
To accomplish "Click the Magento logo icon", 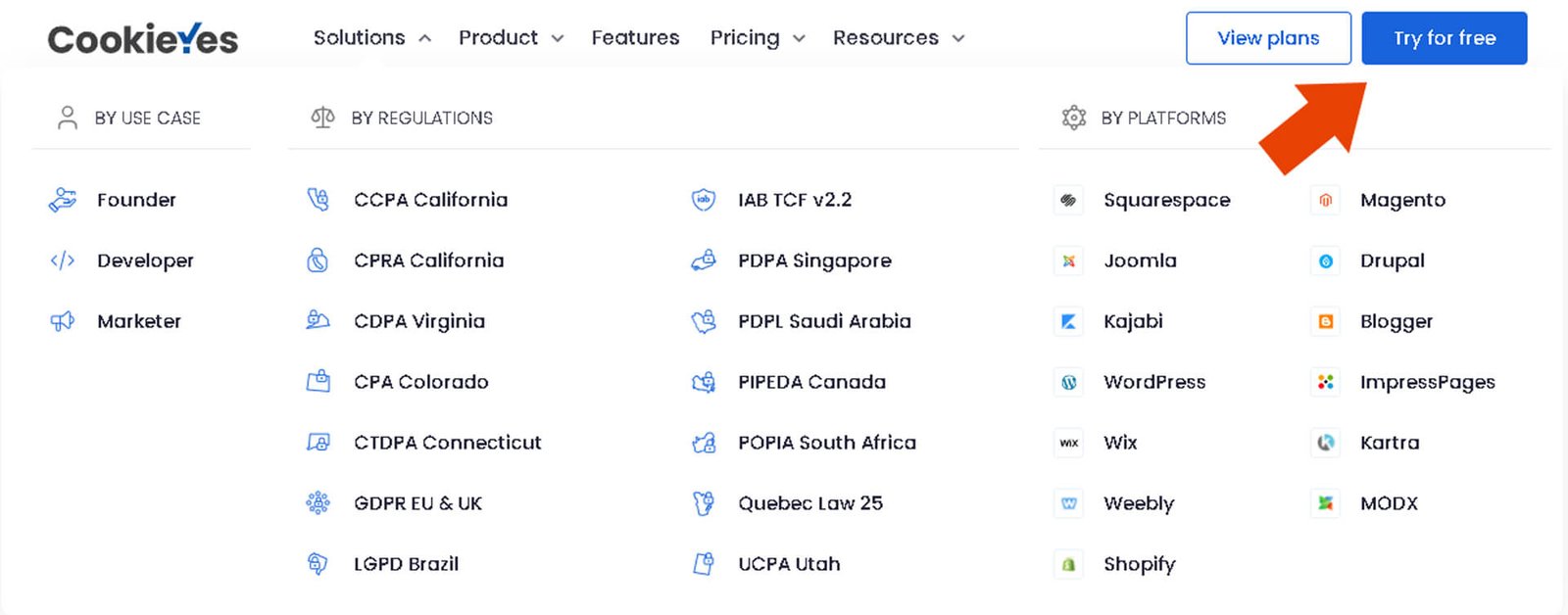I will click(1325, 200).
